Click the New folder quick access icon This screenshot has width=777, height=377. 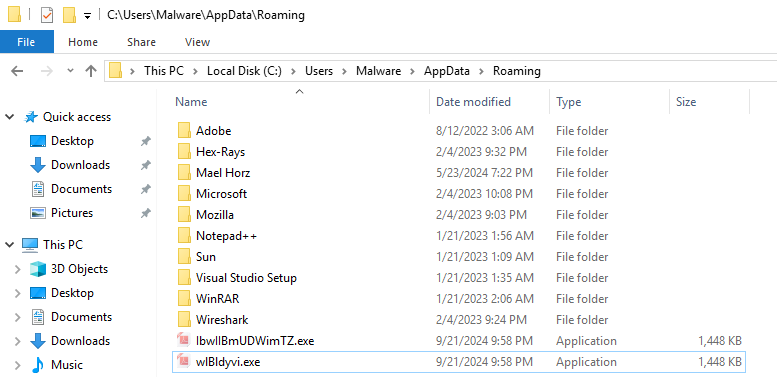[69, 15]
